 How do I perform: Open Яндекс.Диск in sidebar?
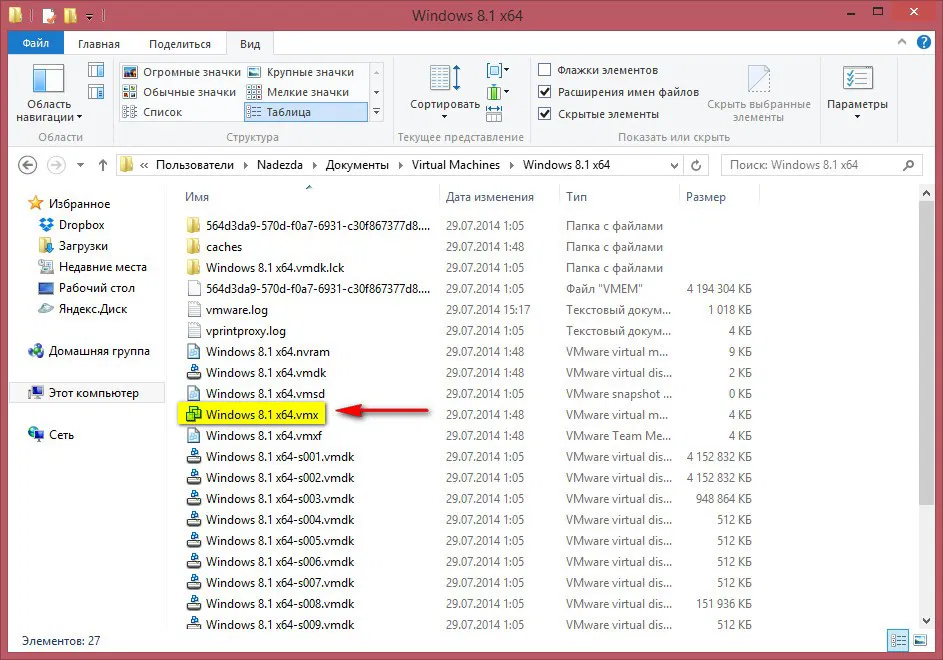[83, 309]
